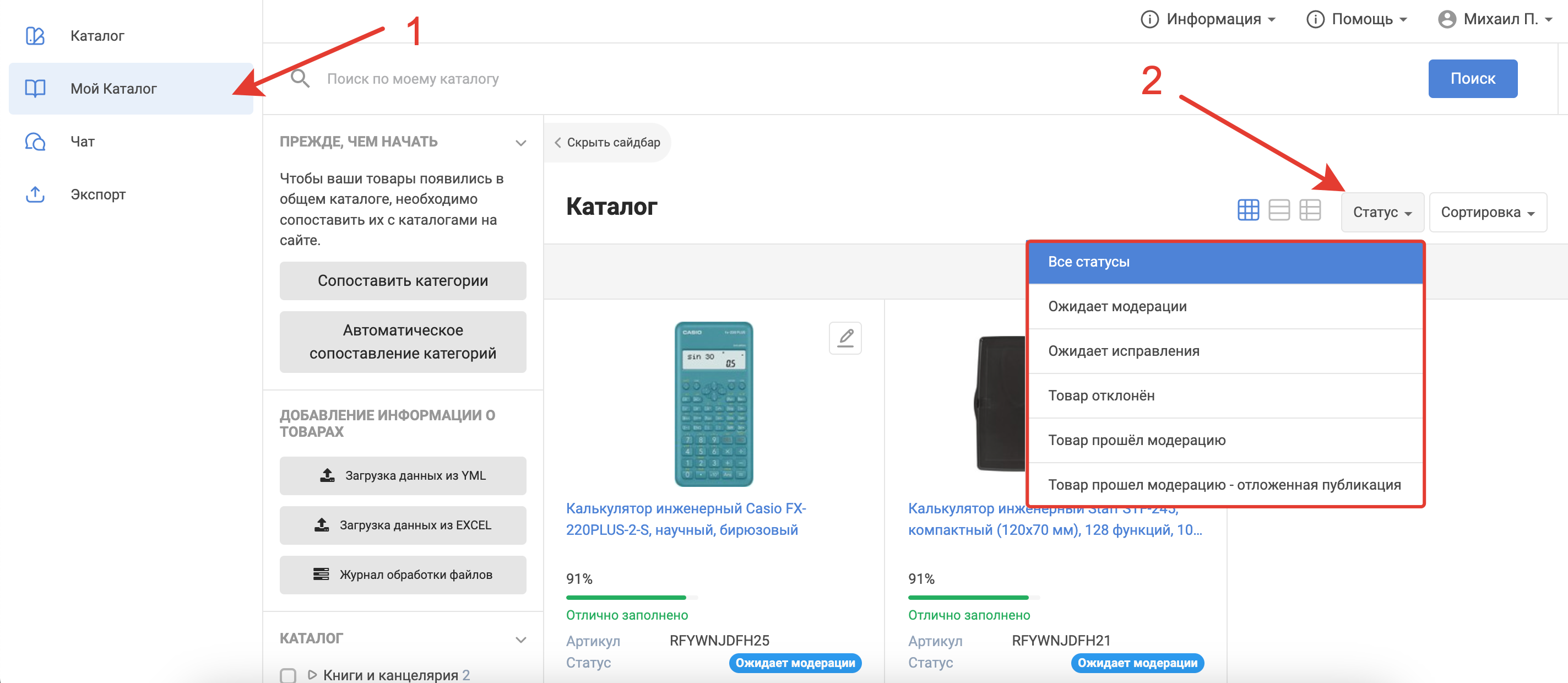Choose Товар отклонён from status list
Viewport: 1568px width, 683px height.
pyautogui.click(x=1101, y=395)
